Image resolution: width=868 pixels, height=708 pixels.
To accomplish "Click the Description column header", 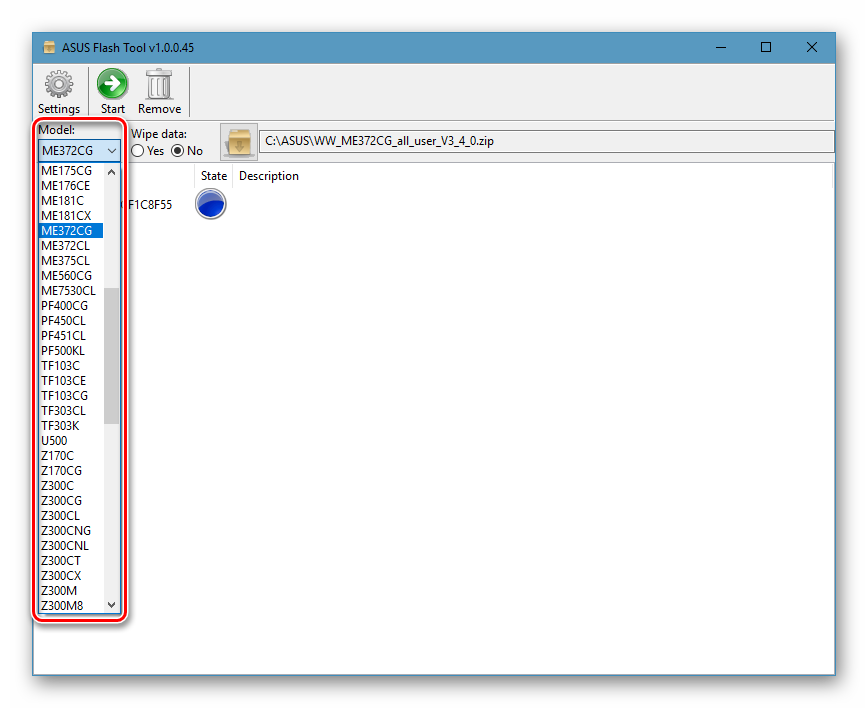I will pyautogui.click(x=268, y=176).
